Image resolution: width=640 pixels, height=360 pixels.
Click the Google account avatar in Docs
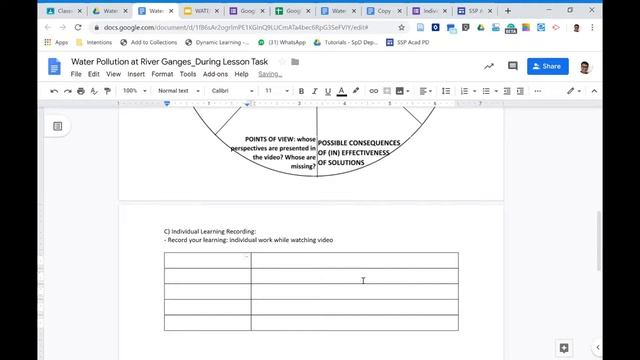pyautogui.click(x=585, y=67)
